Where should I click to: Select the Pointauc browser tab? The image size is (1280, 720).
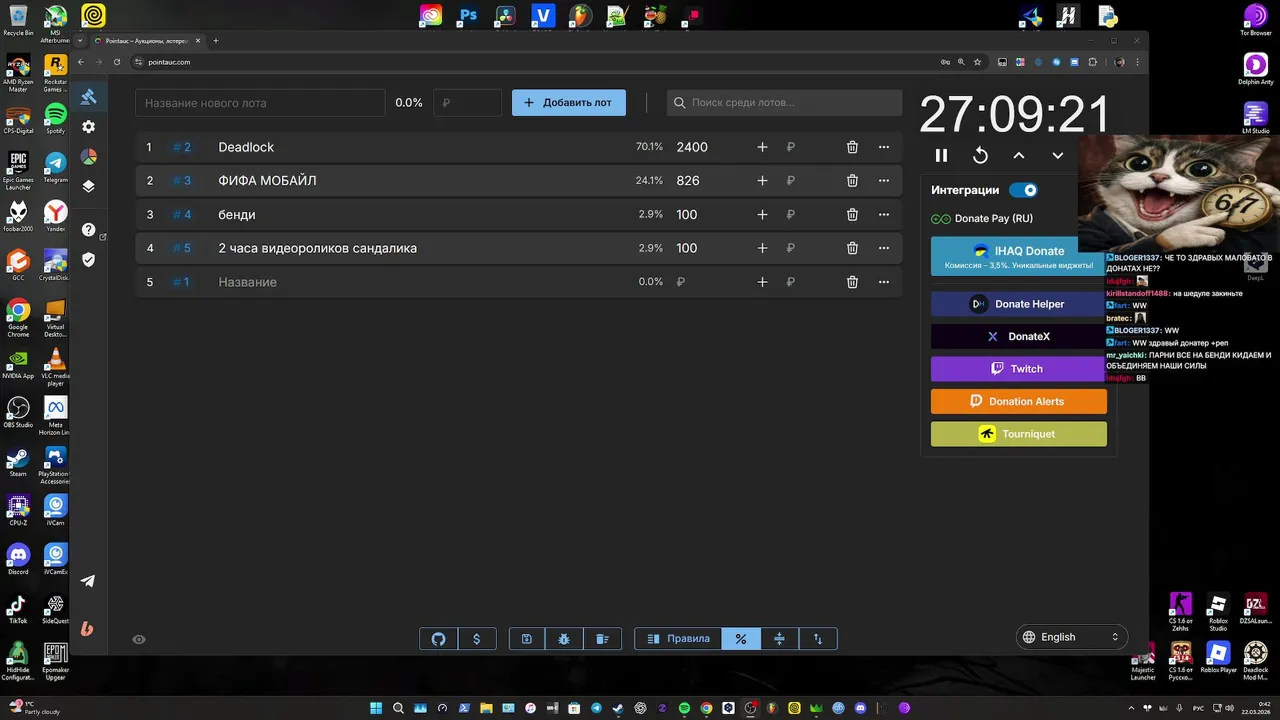[148, 41]
